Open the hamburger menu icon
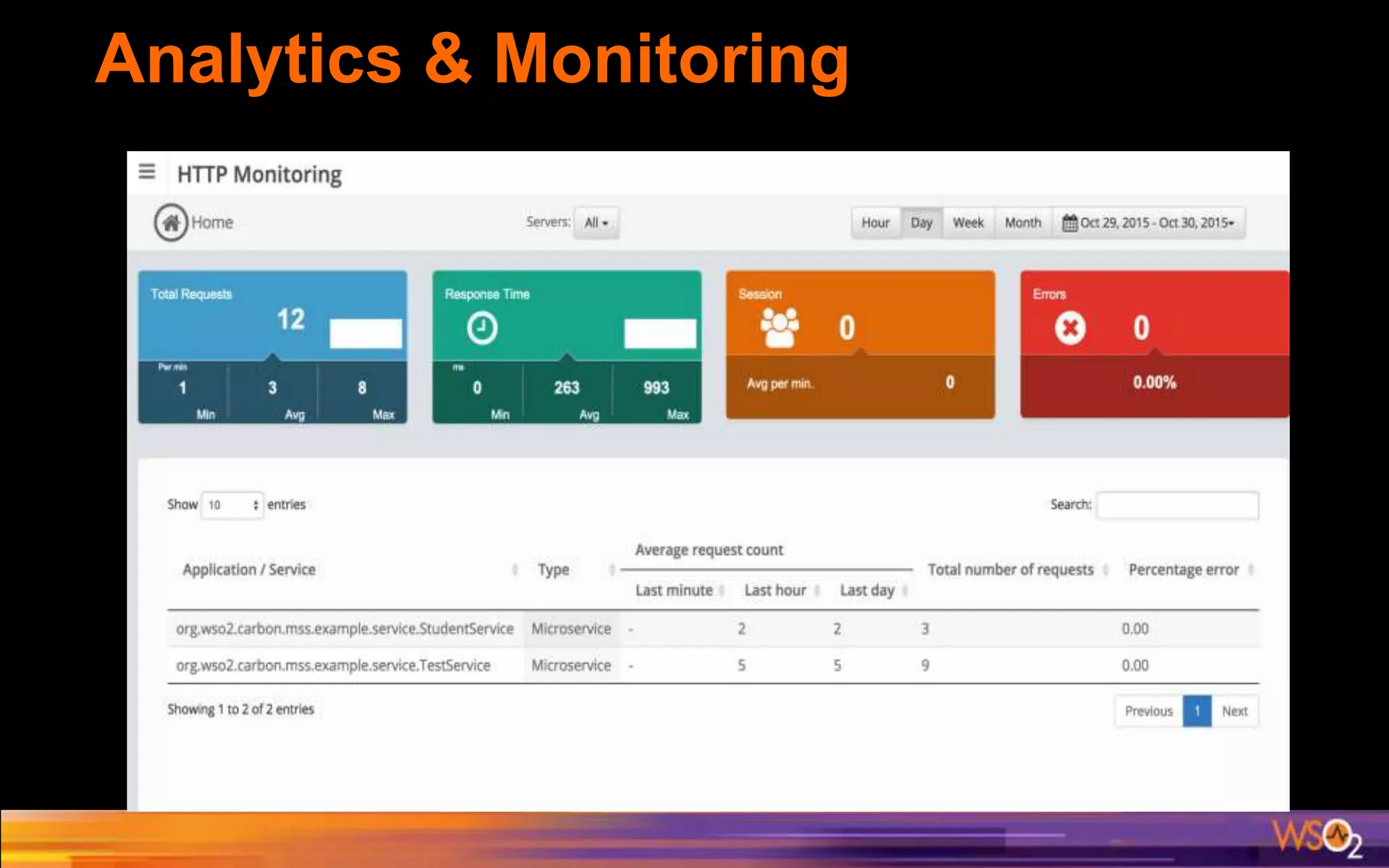 click(x=146, y=172)
